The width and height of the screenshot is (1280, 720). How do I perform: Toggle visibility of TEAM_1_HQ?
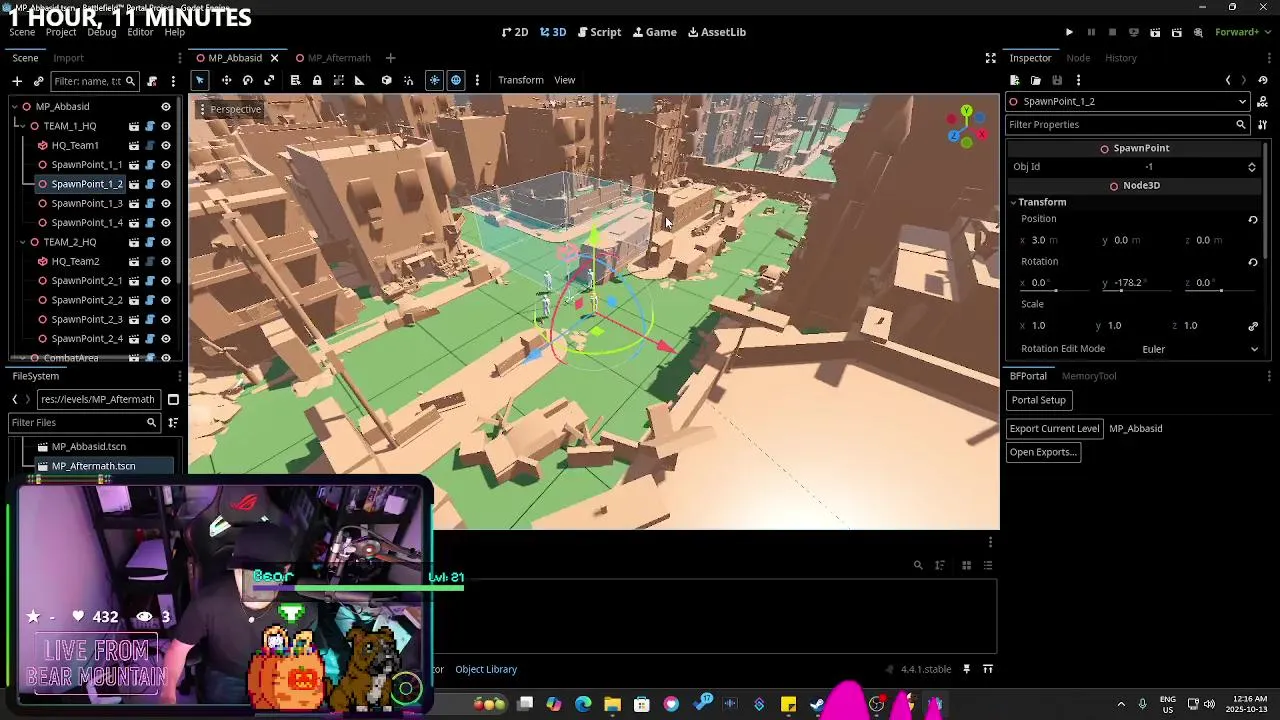(x=166, y=126)
